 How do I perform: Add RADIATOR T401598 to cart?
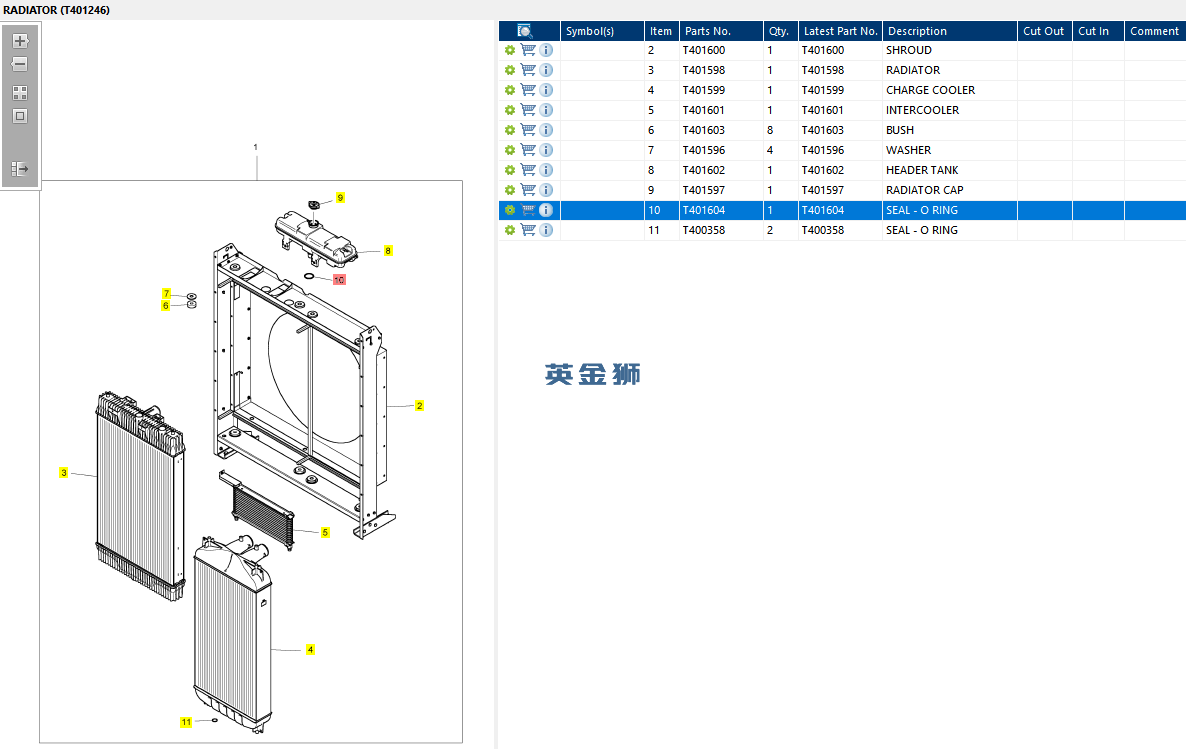tap(528, 70)
